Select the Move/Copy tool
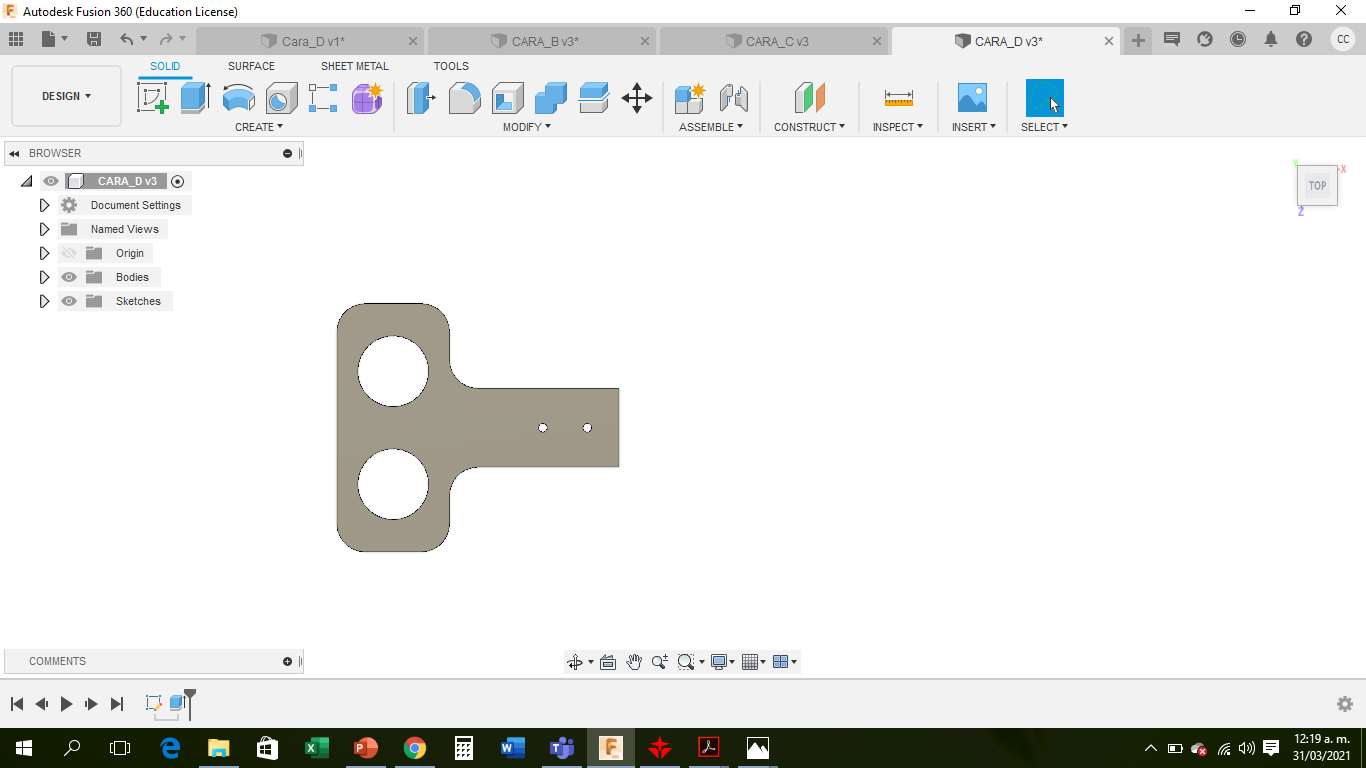The height and width of the screenshot is (768, 1366). point(637,98)
